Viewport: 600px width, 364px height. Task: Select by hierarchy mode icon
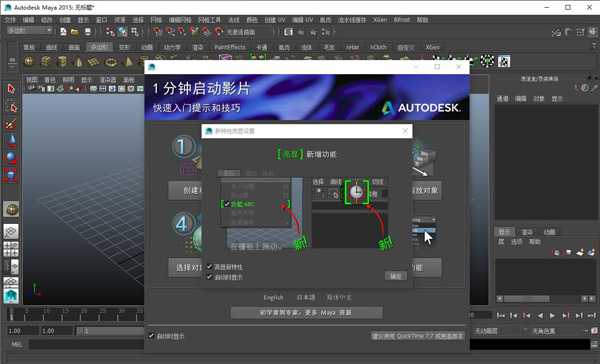(x=110, y=32)
